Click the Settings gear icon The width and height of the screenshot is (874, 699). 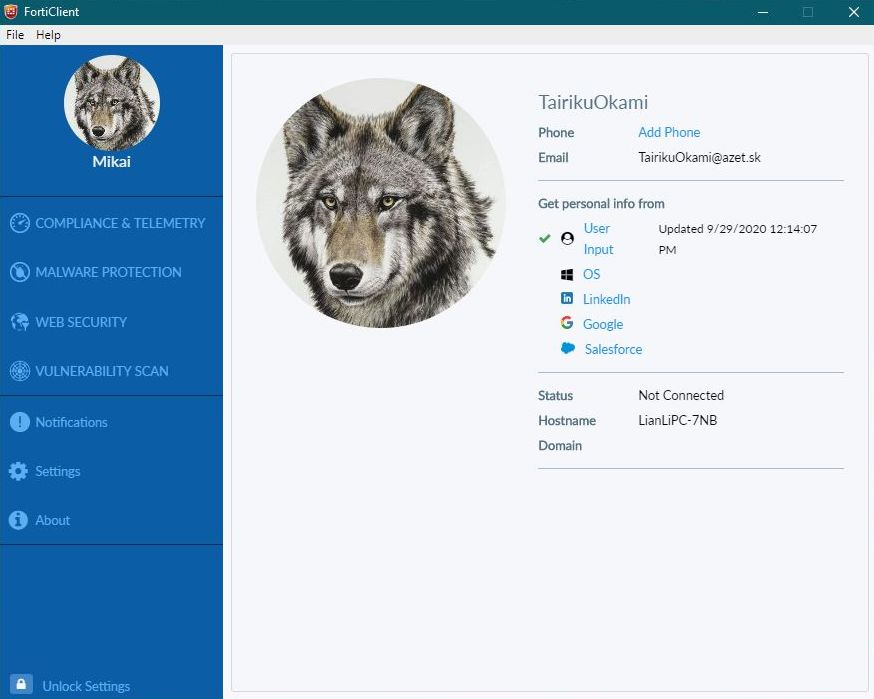(x=18, y=471)
